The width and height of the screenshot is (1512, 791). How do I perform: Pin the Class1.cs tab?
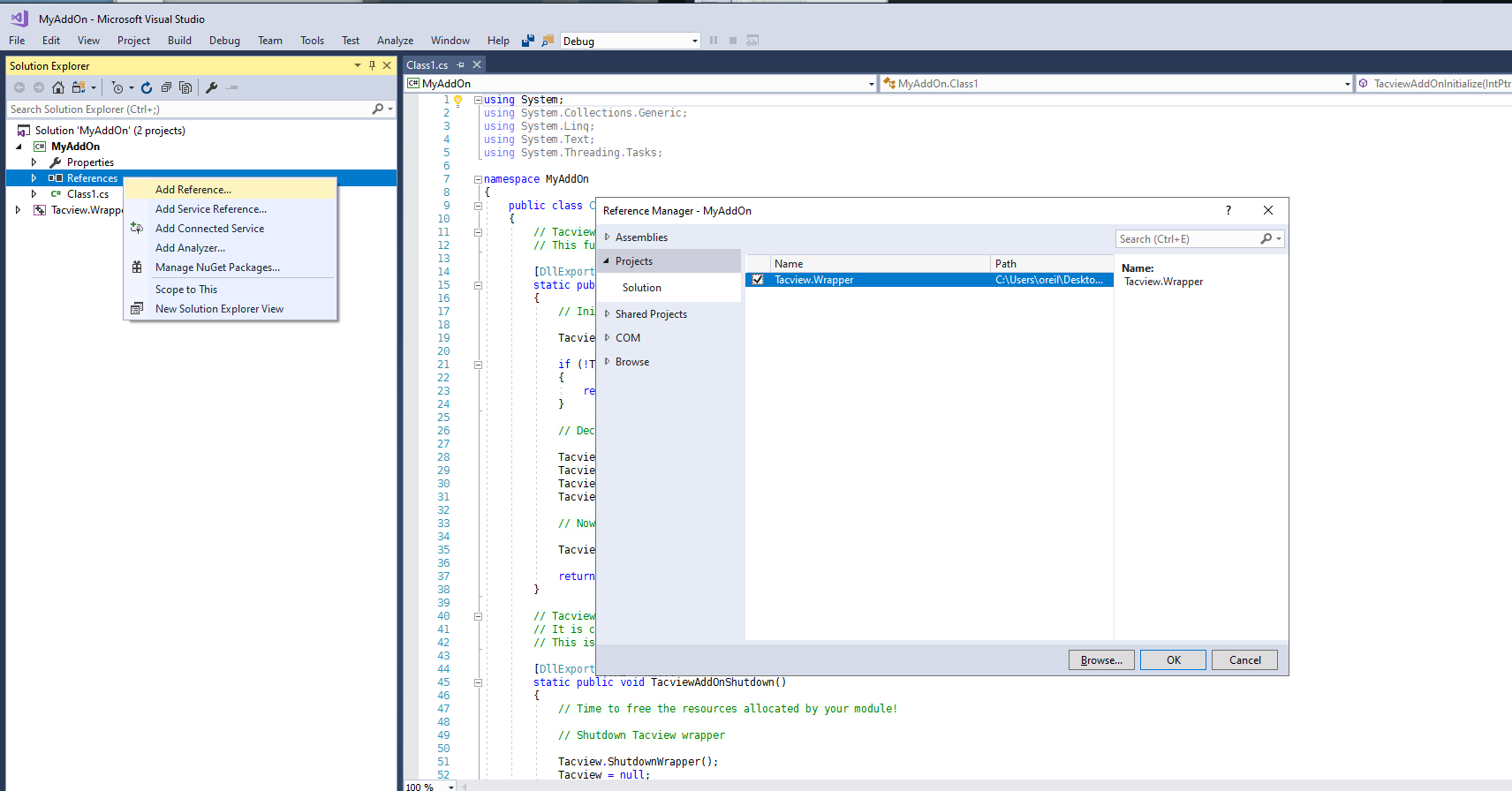[460, 65]
